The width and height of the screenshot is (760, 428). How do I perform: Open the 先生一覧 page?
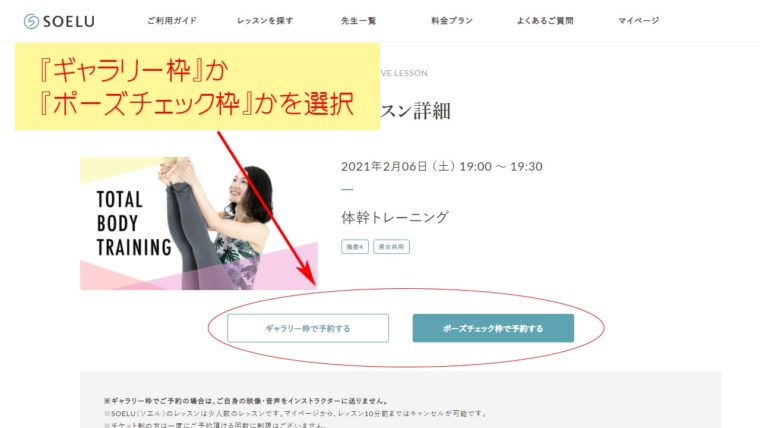pyautogui.click(x=359, y=20)
